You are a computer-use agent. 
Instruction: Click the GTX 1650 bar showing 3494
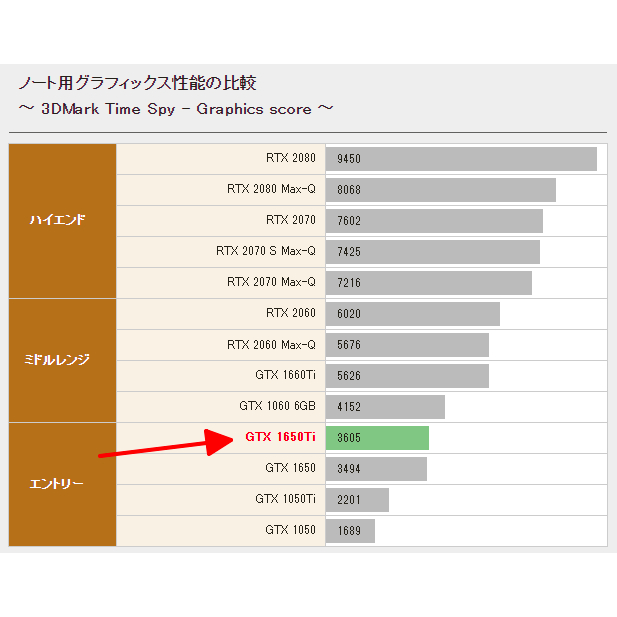(376, 469)
